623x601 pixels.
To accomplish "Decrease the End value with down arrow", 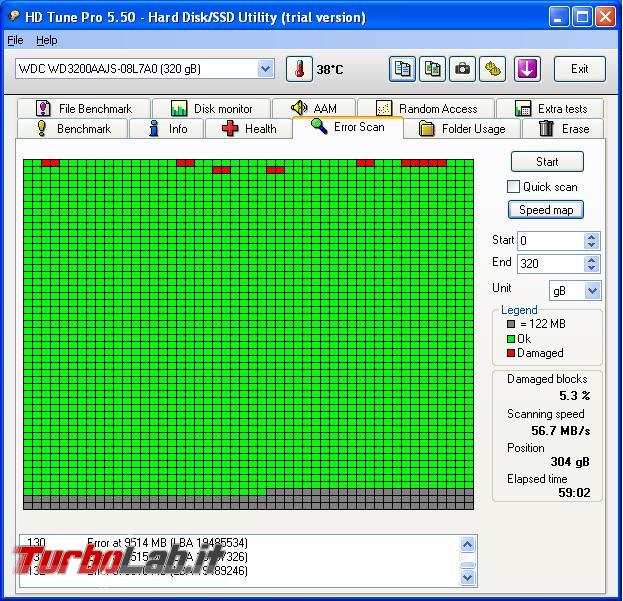I will (591, 268).
